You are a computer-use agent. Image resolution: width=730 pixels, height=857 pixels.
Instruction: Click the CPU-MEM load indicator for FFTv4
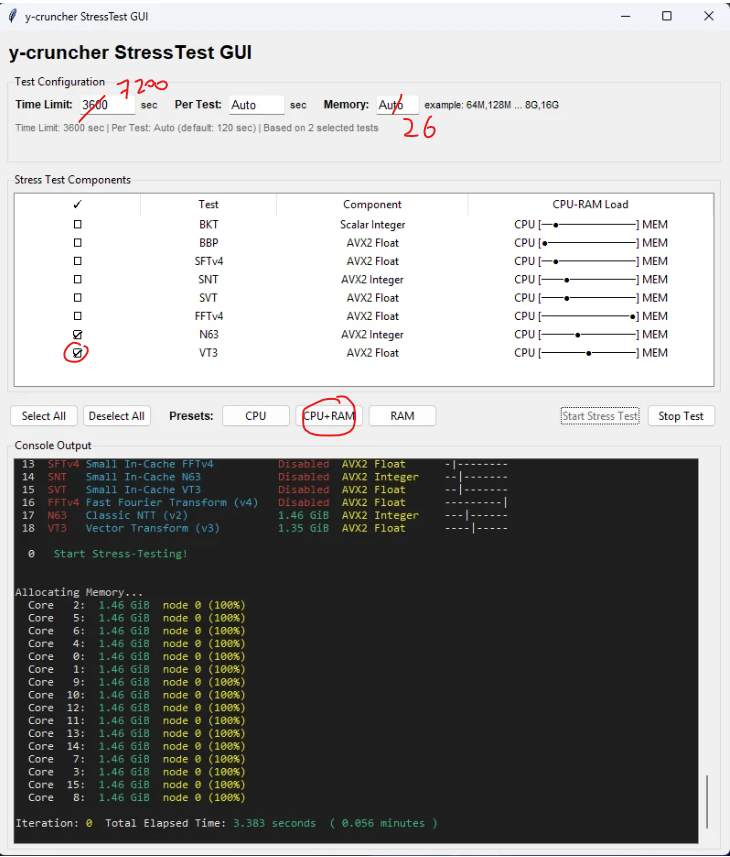(590, 316)
